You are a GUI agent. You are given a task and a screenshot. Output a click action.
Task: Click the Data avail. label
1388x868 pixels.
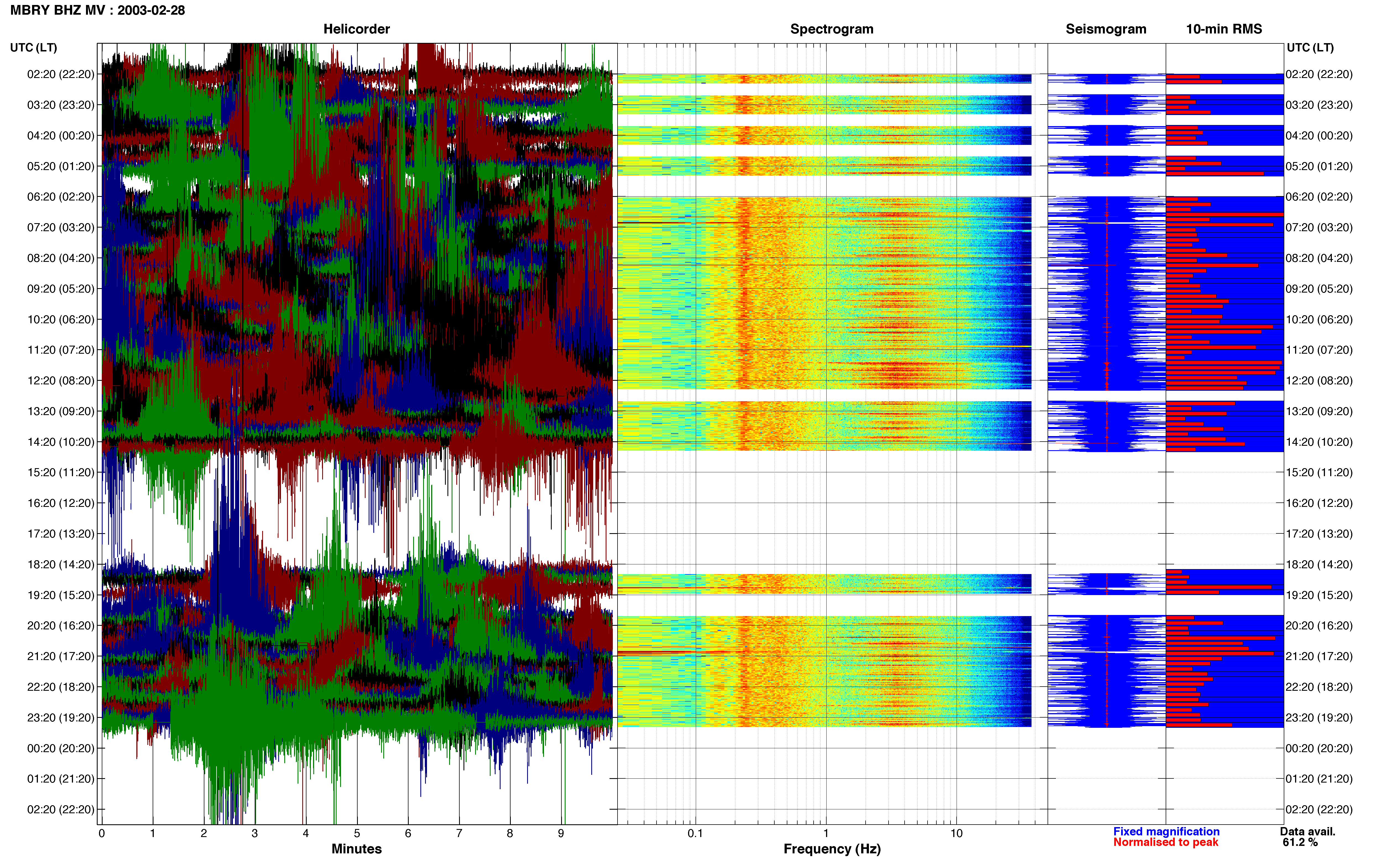point(1308,831)
